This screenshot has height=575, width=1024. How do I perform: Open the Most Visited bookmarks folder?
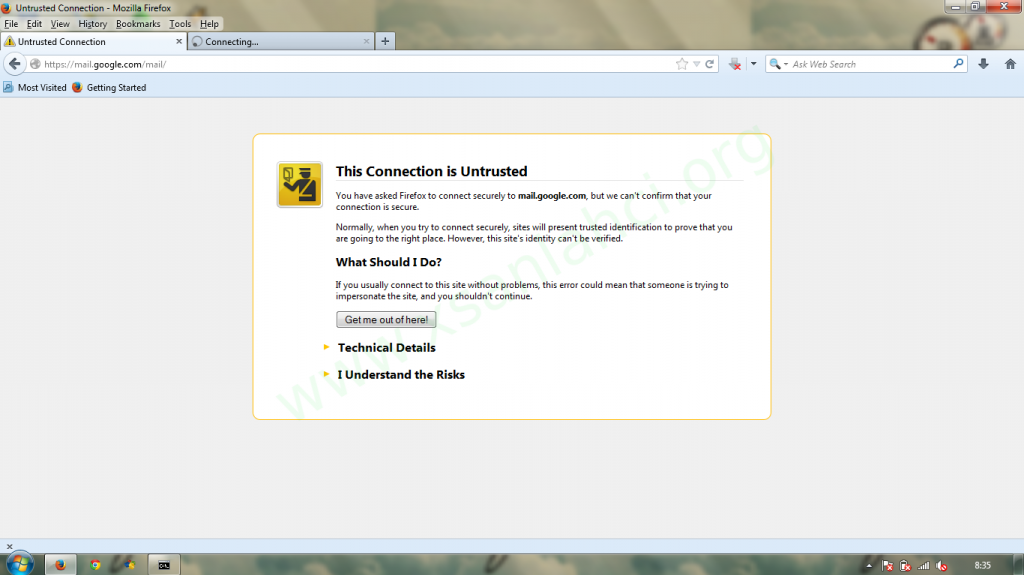(35, 88)
